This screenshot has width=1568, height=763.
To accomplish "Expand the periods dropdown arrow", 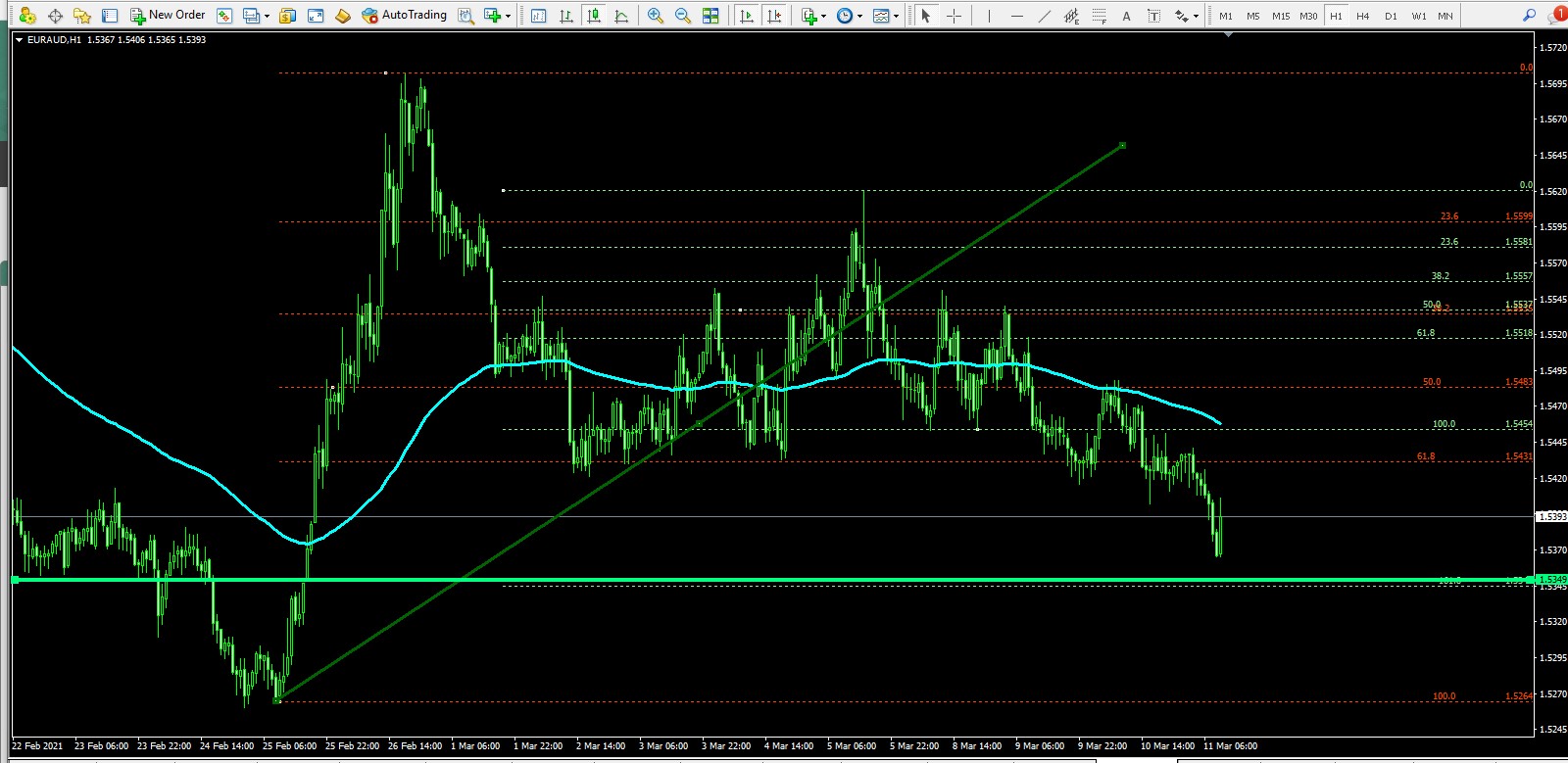I will [x=859, y=16].
